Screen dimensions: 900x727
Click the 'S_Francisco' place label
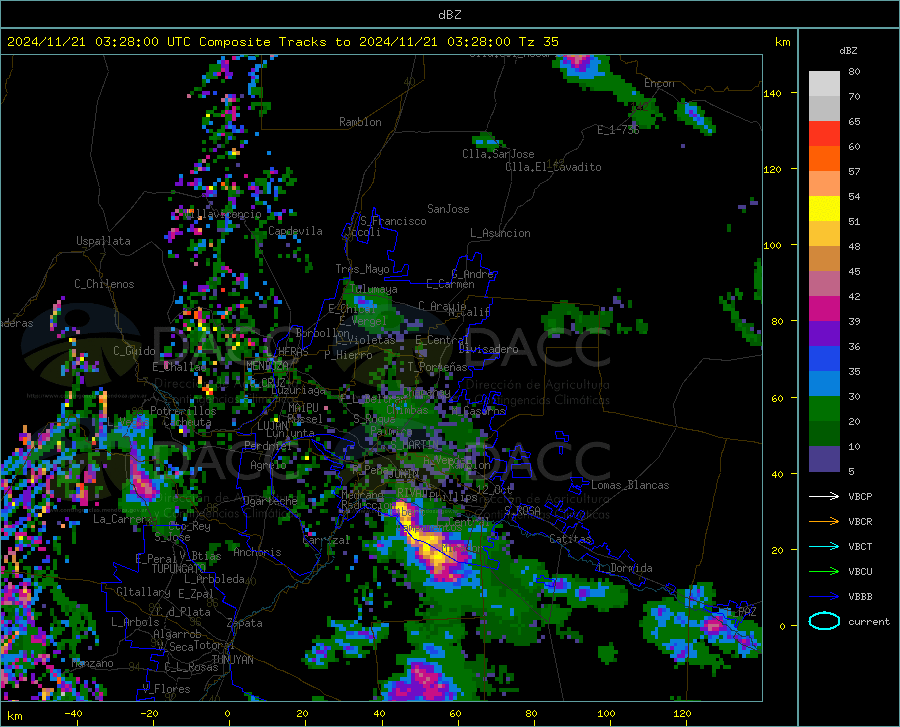(x=393, y=221)
